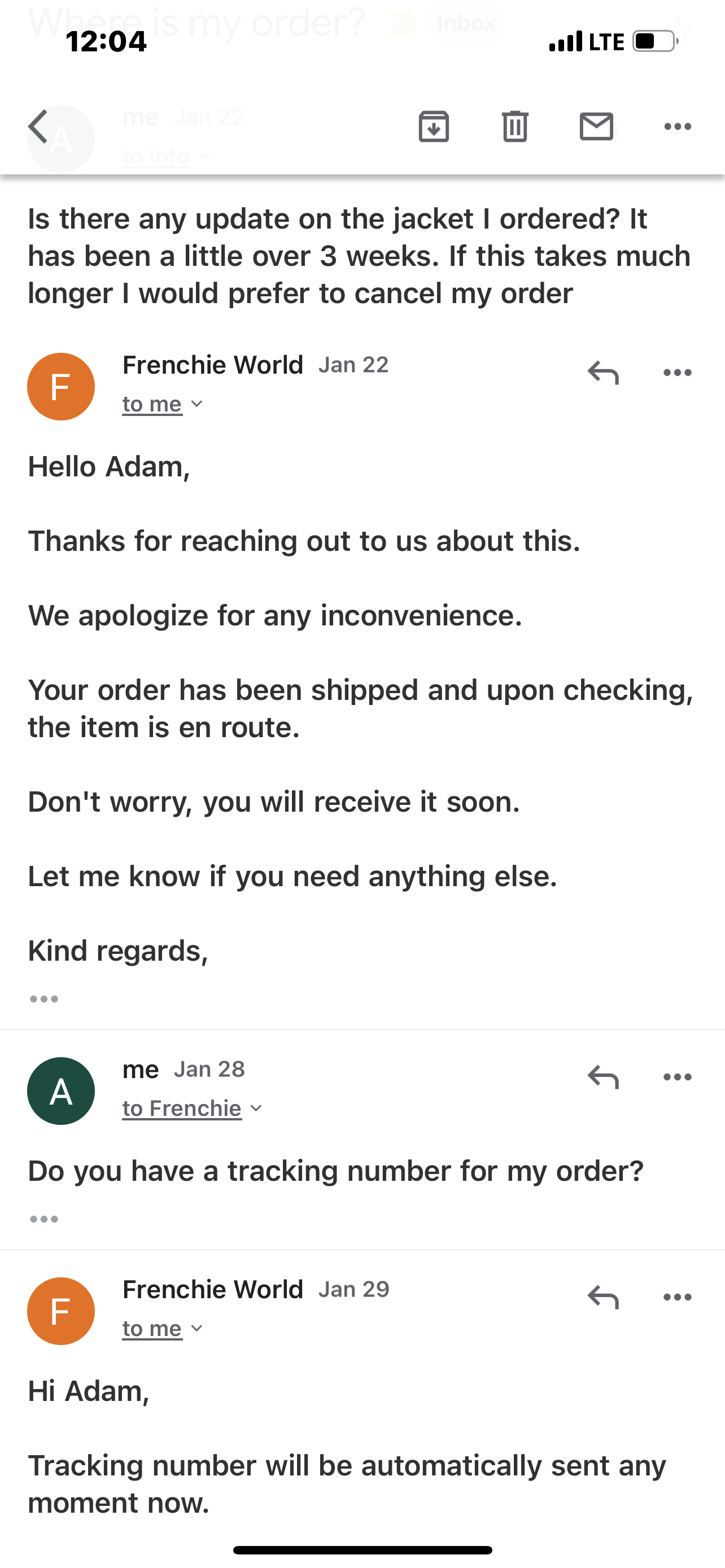Viewport: 725px width, 1568px height.
Task: Tap Frenchie World orange avatar, Jan 22
Action: (61, 387)
